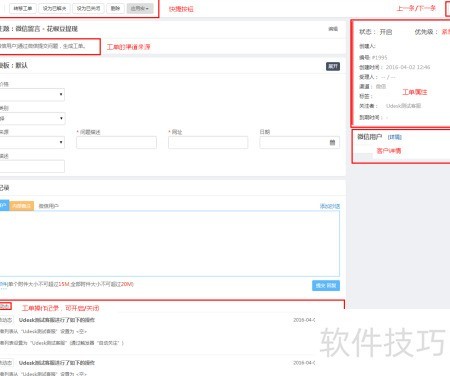Open the second dropdown select under template
The width and height of the screenshot is (450, 376).
32,118
